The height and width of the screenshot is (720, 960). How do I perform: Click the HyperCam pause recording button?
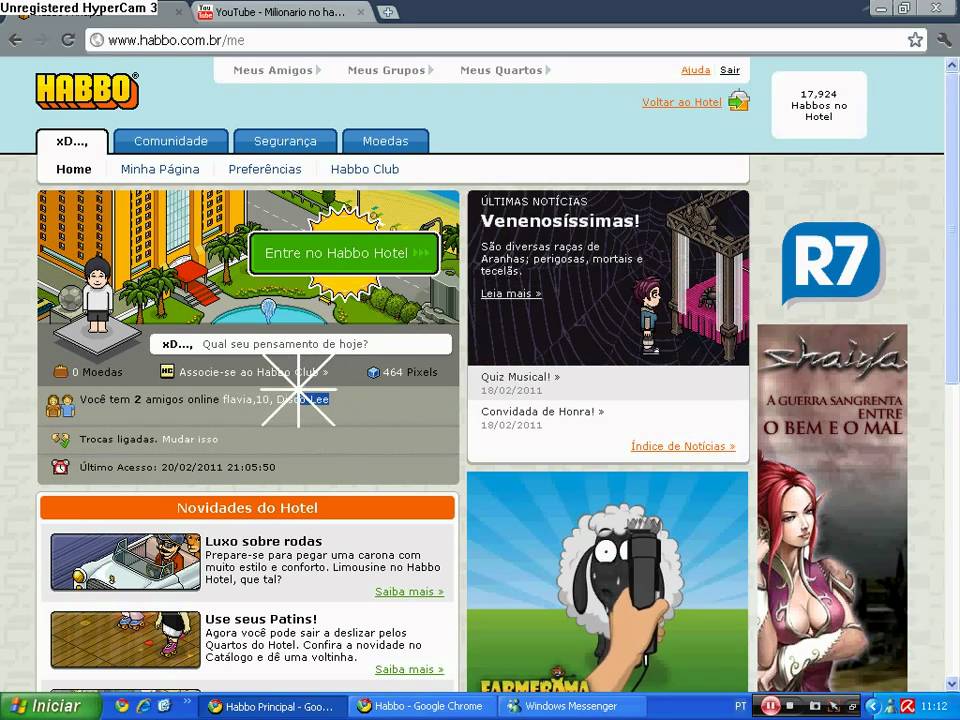[770, 706]
